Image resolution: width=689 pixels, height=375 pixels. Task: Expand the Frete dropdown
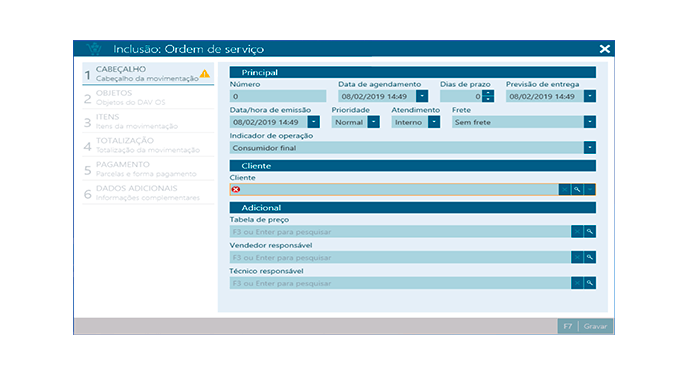point(590,122)
